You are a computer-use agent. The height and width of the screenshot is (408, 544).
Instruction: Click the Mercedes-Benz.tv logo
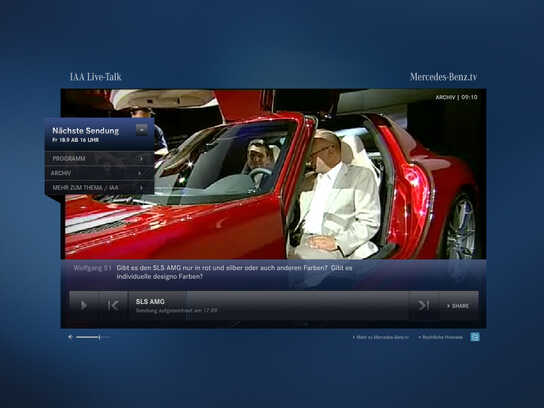pyautogui.click(x=443, y=77)
